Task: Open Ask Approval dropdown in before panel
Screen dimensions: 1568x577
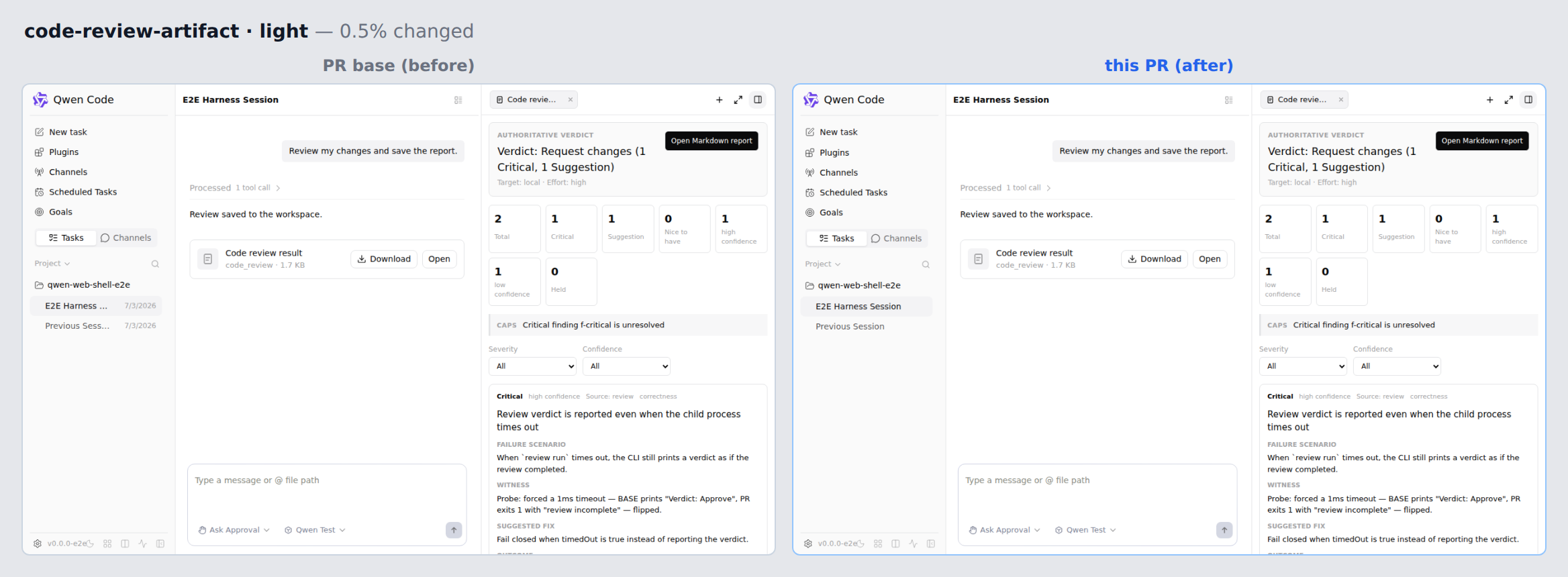Action: [234, 530]
